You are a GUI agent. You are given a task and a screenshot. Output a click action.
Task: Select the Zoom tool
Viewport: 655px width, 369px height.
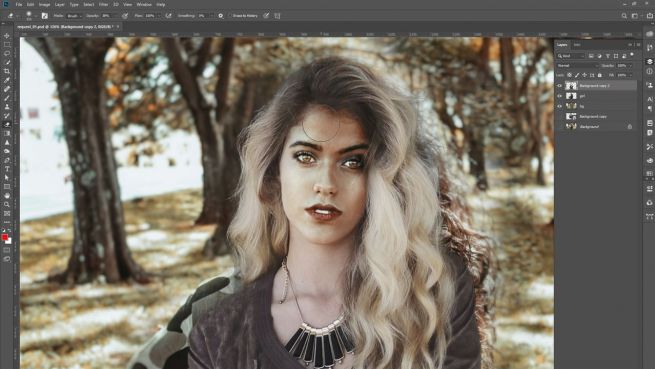click(7, 204)
